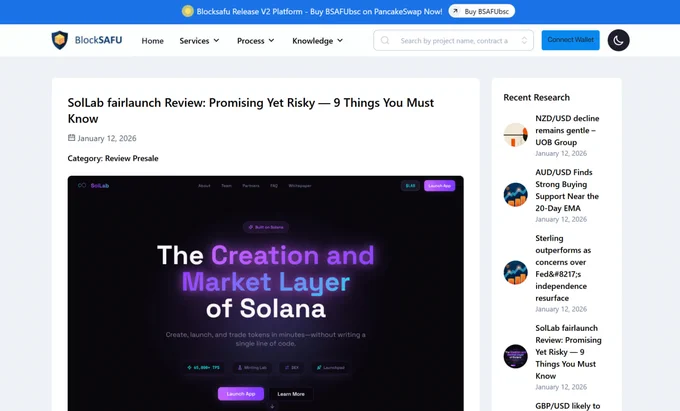Click purple Launch App in SolLab hero
Image resolution: width=680 pixels, height=411 pixels.
click(x=241, y=394)
